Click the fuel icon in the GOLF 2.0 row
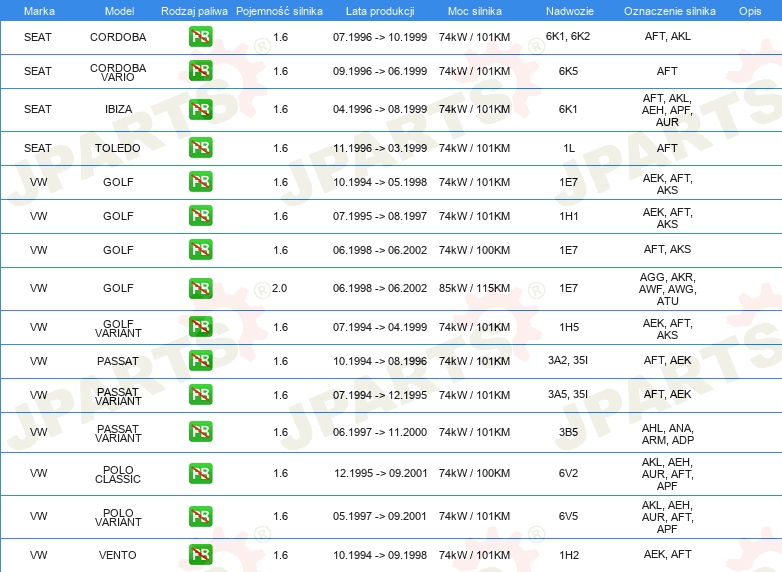Image resolution: width=782 pixels, height=572 pixels. point(200,288)
